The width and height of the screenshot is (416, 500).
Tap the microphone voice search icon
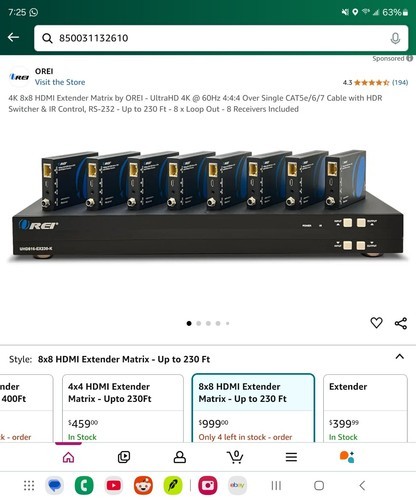(x=395, y=38)
